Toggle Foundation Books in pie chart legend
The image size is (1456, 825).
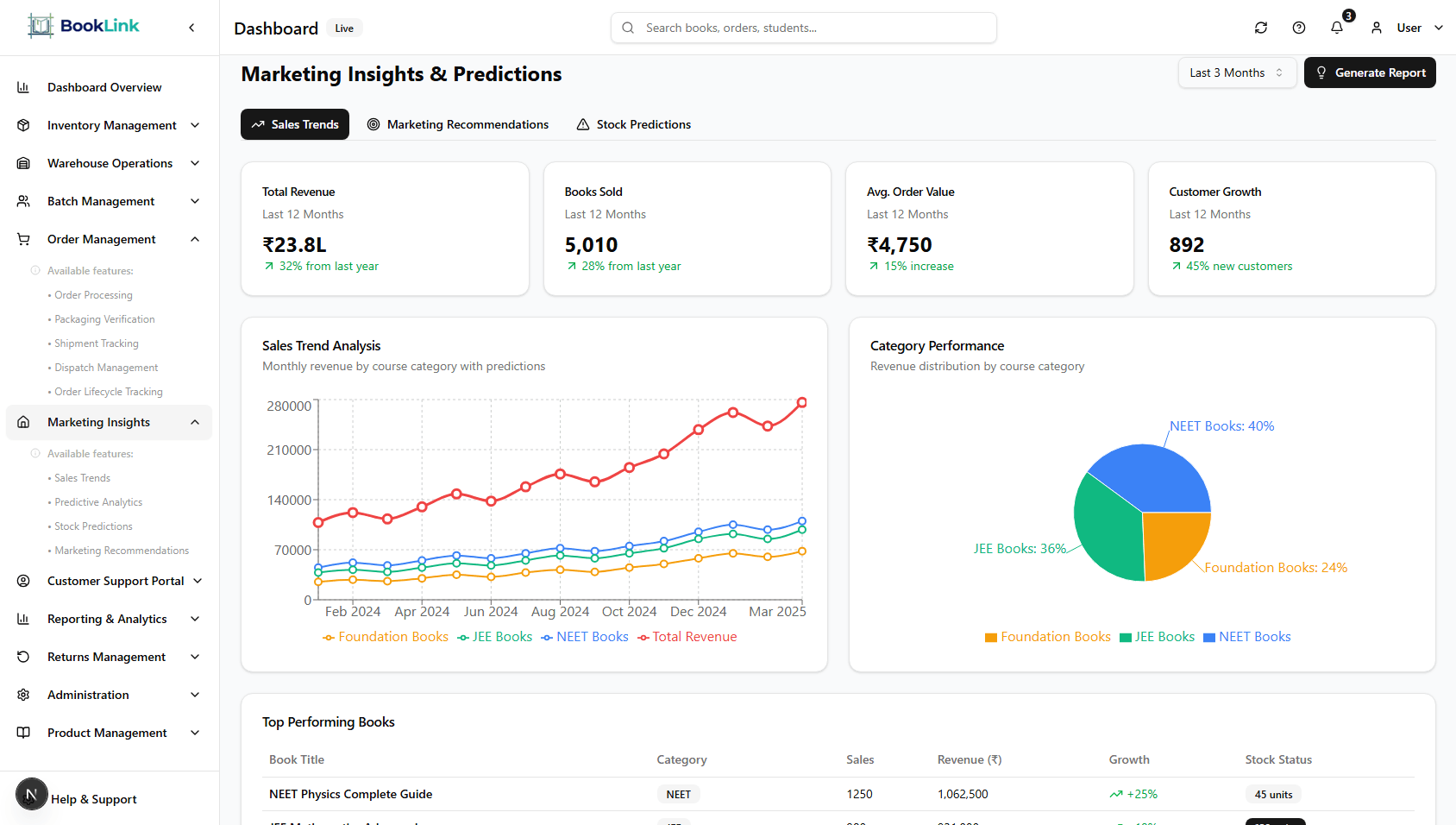(x=1048, y=637)
